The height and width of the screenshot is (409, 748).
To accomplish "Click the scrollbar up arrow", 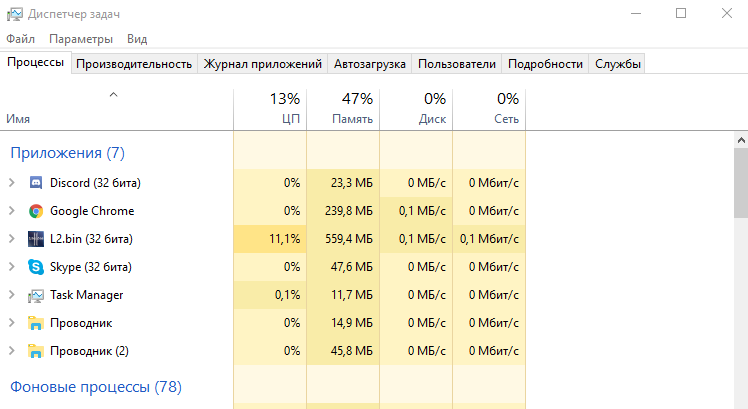I will pos(741,140).
